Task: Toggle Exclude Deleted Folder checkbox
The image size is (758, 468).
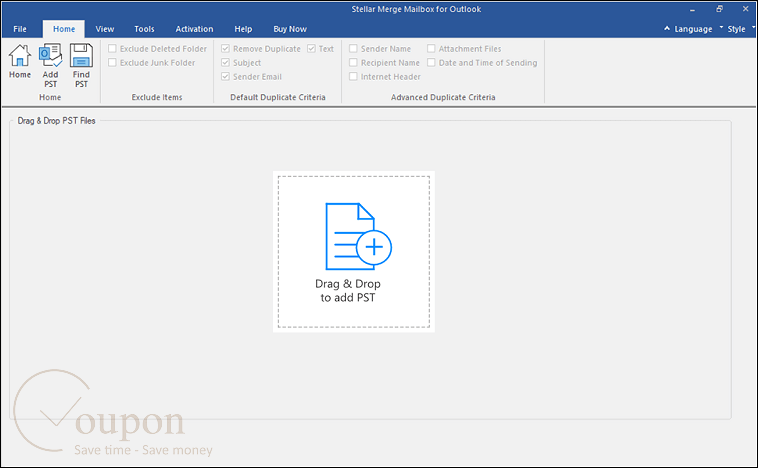Action: point(112,48)
